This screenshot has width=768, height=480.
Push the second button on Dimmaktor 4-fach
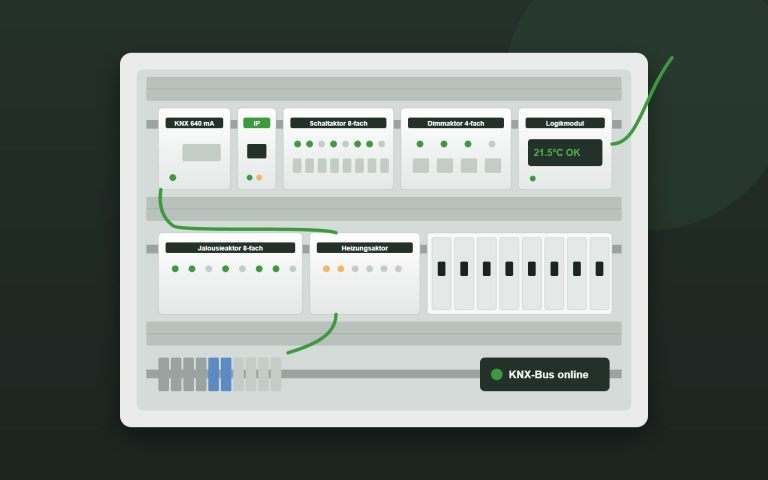(x=445, y=166)
